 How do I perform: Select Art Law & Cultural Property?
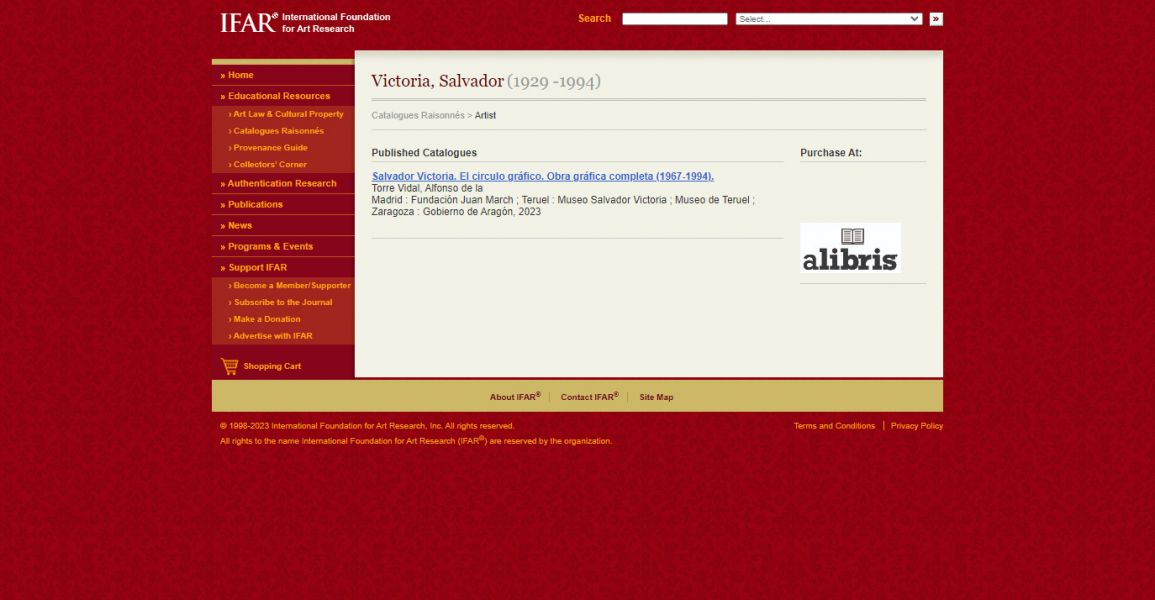pyautogui.click(x=288, y=114)
